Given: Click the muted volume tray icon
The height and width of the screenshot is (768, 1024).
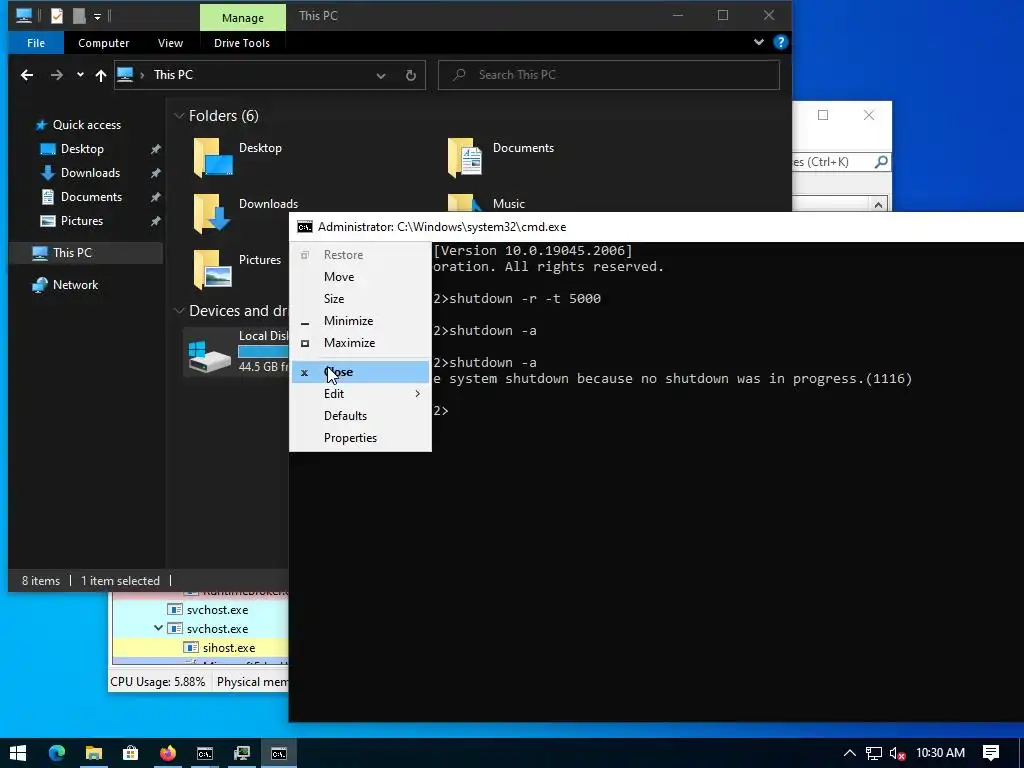Looking at the screenshot, I should [897, 753].
